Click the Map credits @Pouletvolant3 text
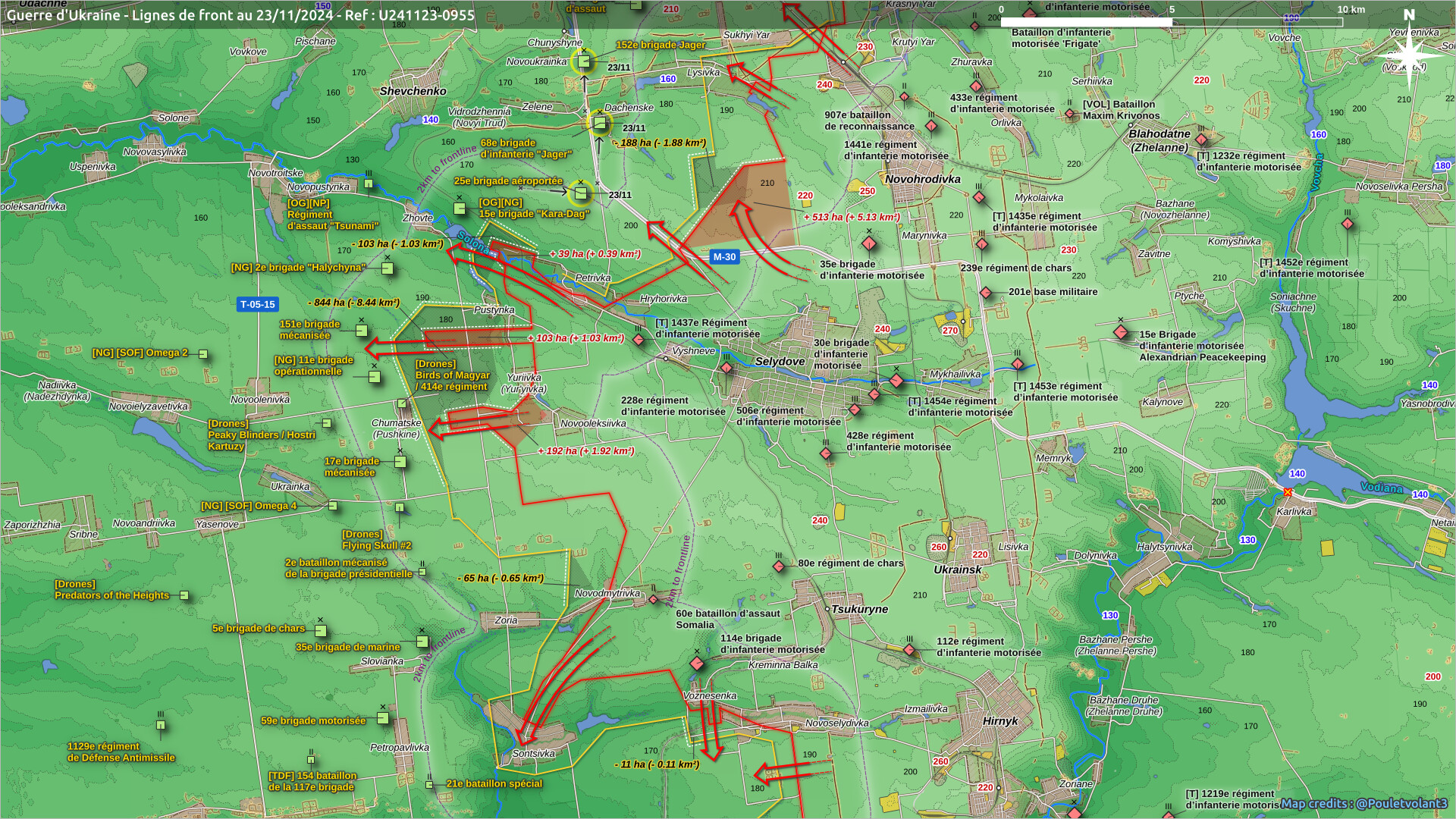This screenshot has width=1456, height=819. click(1363, 803)
